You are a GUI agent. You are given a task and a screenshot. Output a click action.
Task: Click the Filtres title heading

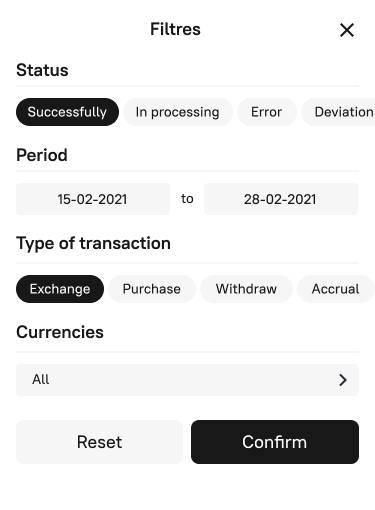click(175, 29)
